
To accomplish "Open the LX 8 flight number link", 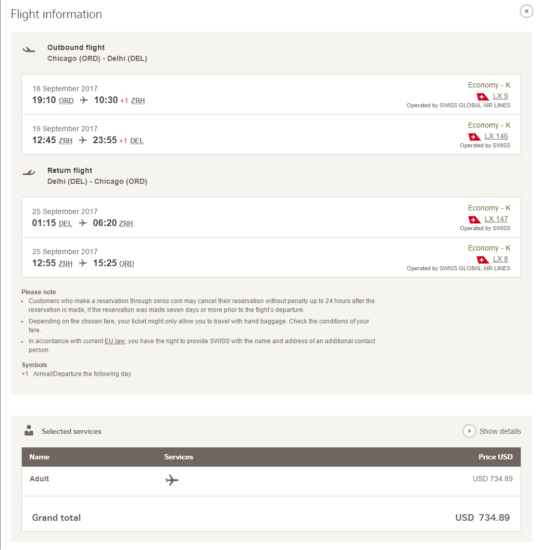I will point(500,259).
